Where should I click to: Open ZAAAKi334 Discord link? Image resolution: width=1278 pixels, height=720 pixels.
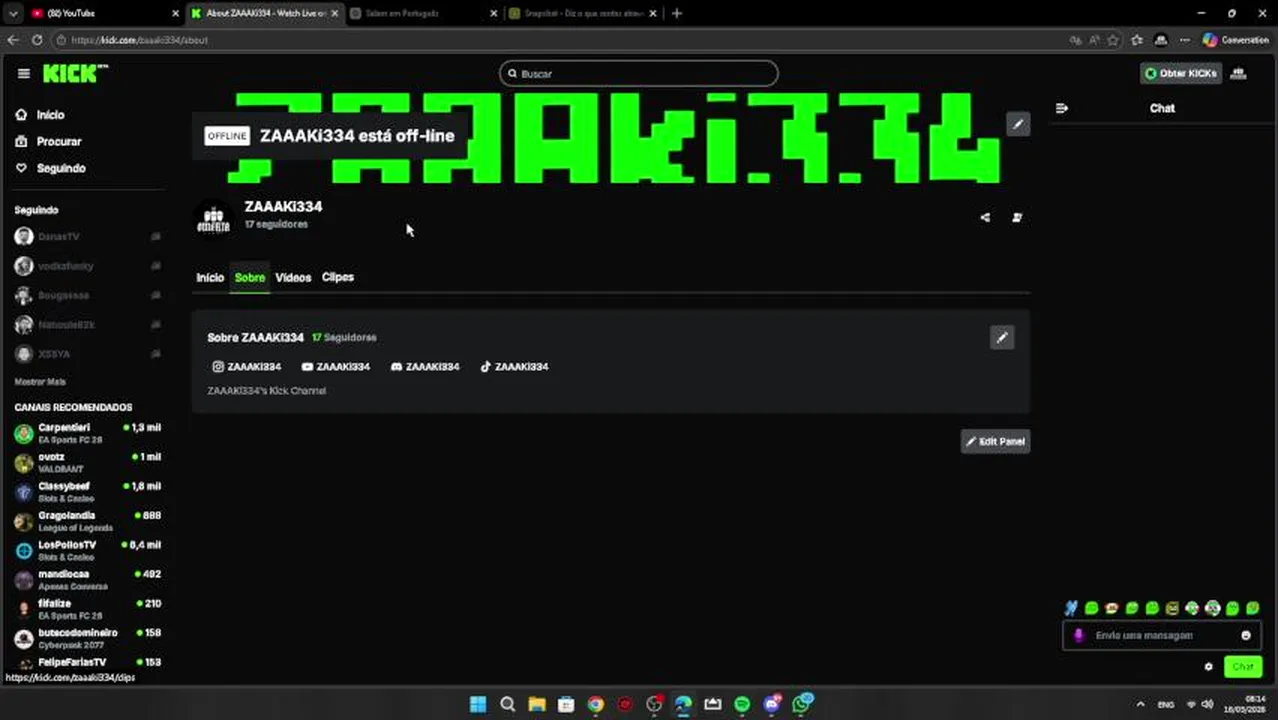425,367
